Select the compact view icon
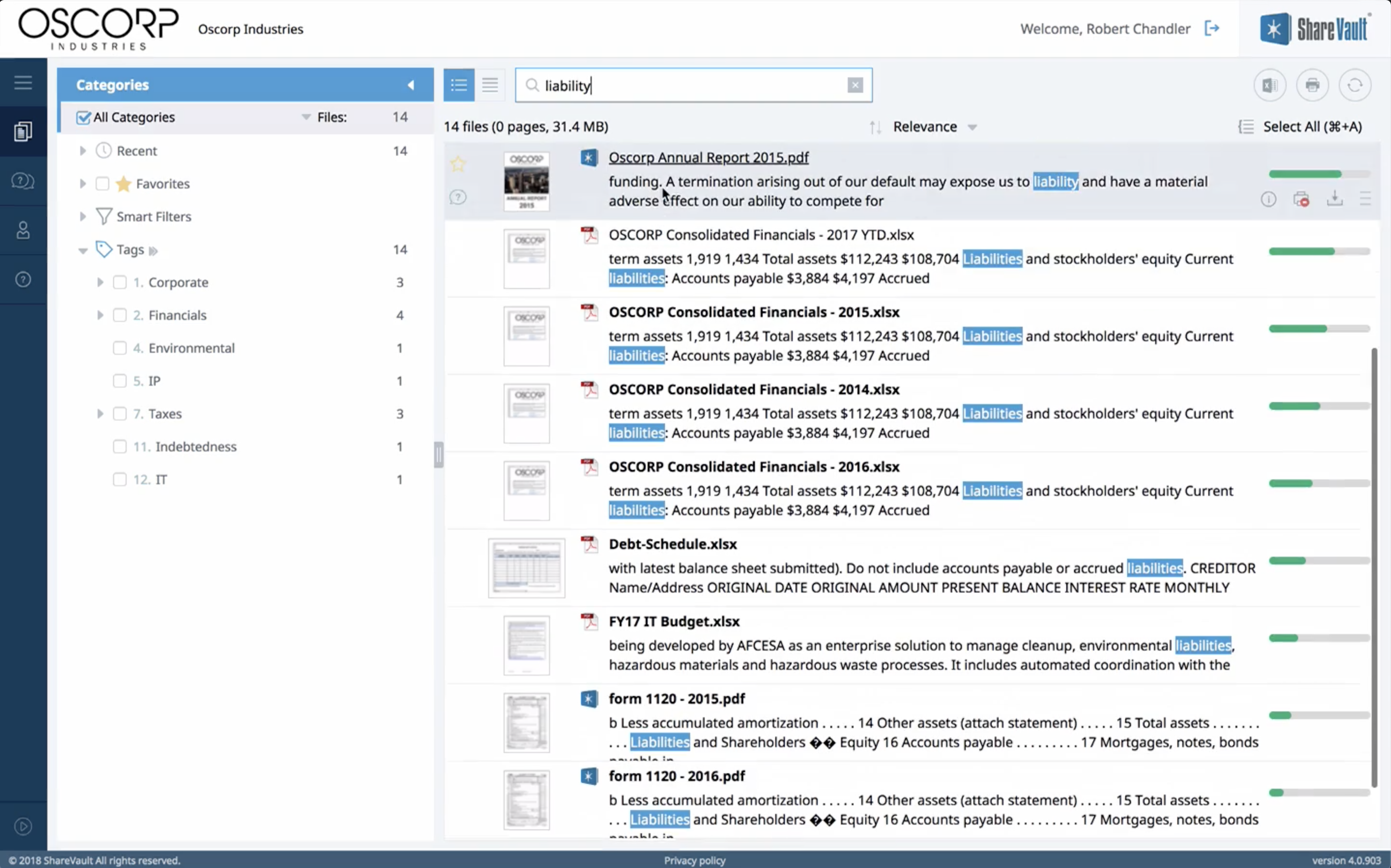 click(490, 84)
